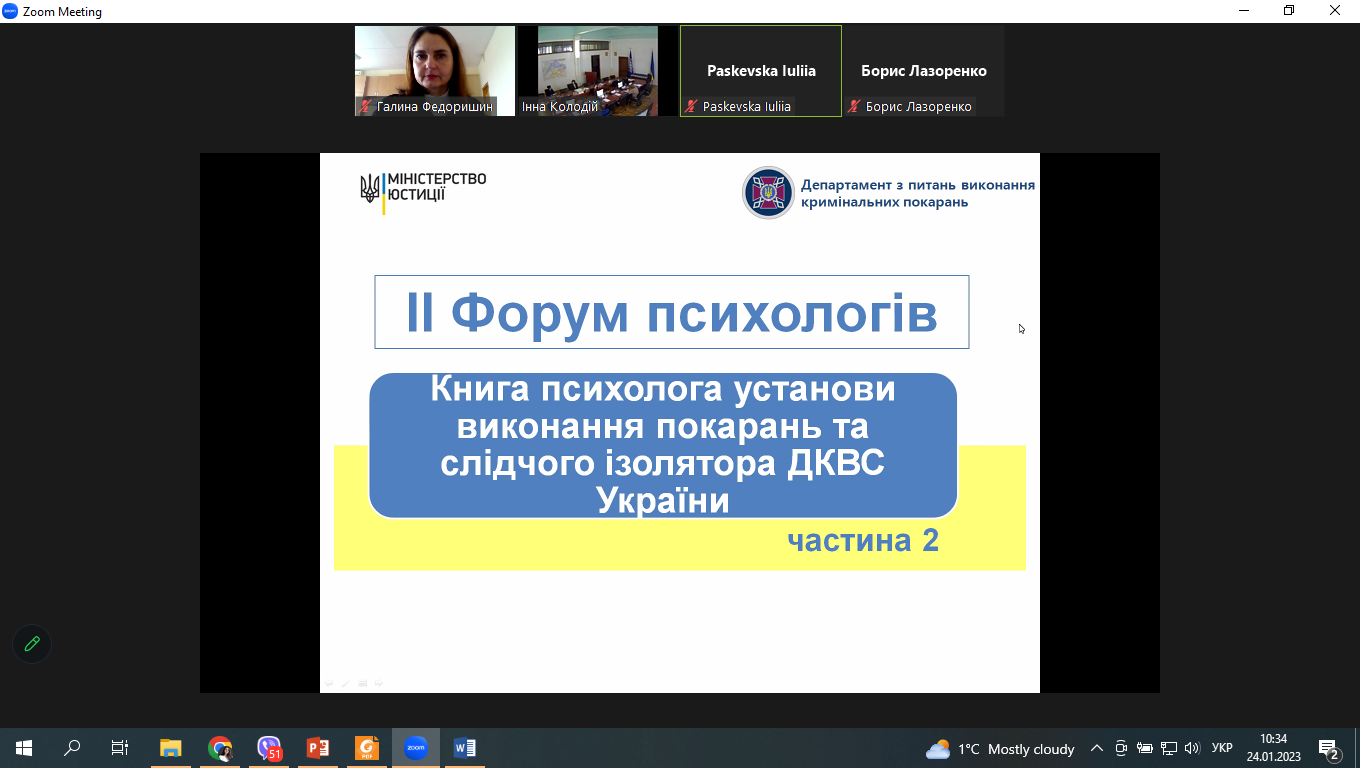This screenshot has width=1360, height=768.
Task: Open the Windows Start menu
Action: (23, 748)
